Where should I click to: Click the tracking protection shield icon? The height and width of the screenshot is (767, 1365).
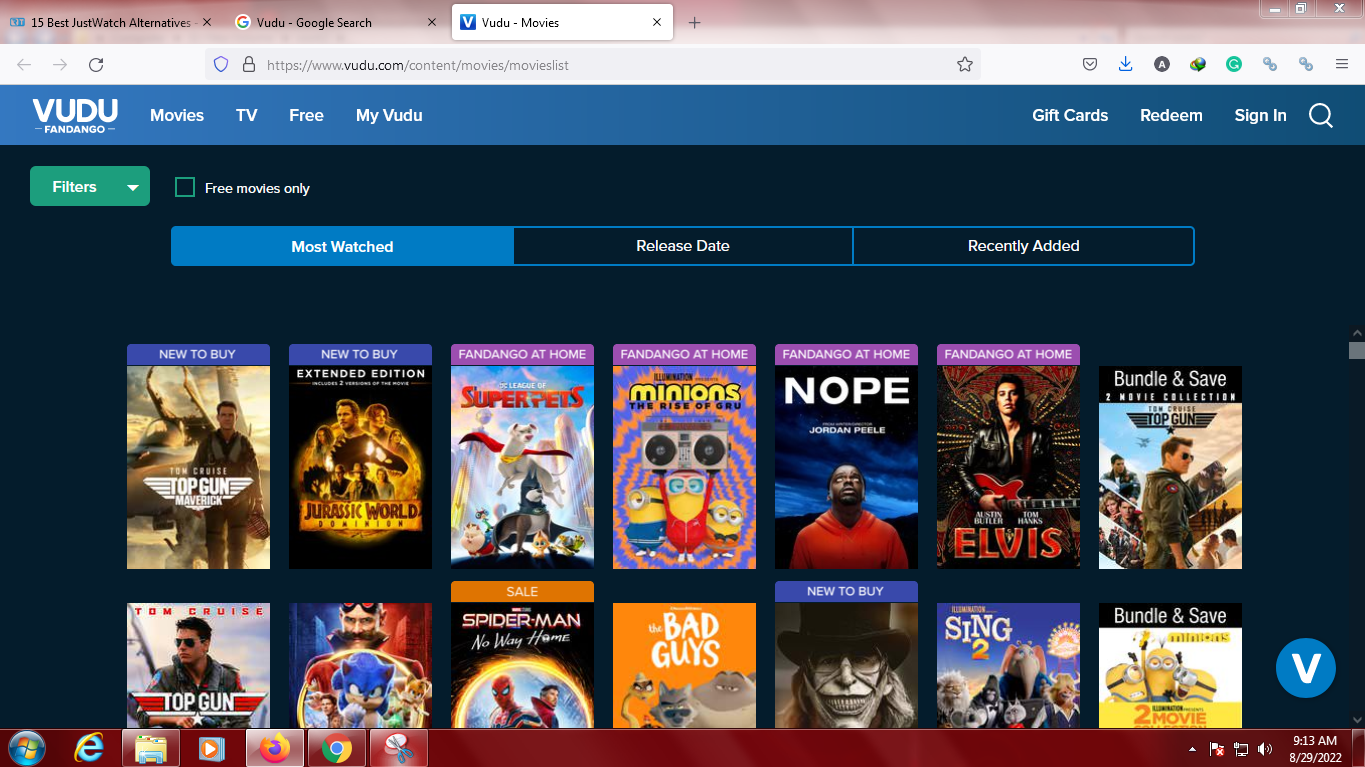(221, 64)
